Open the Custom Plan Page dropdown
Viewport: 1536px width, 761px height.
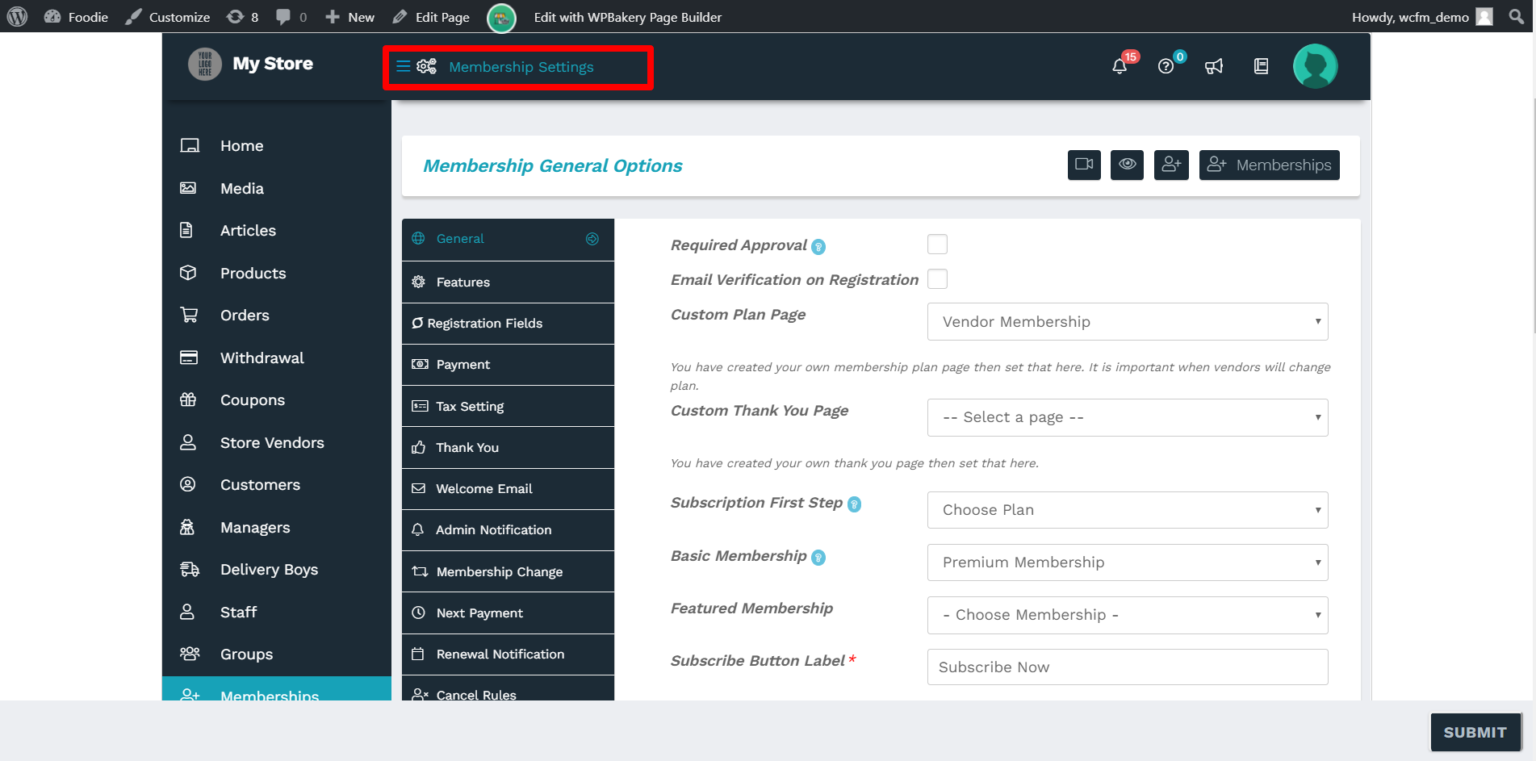tap(1127, 322)
